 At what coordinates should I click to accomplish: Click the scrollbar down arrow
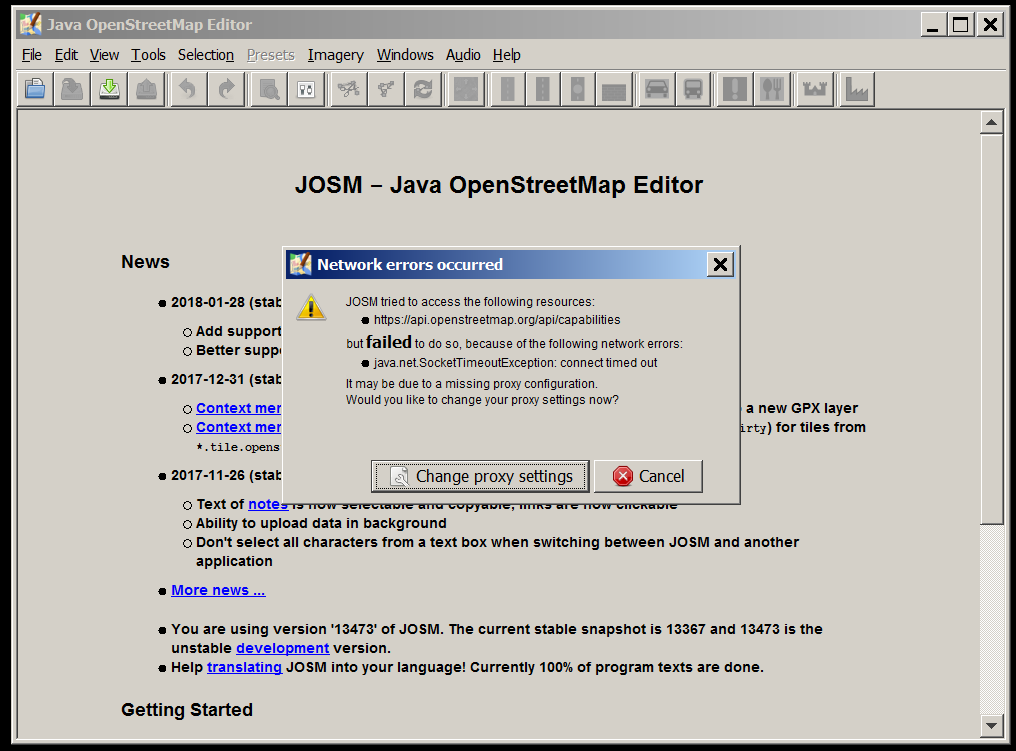[991, 725]
